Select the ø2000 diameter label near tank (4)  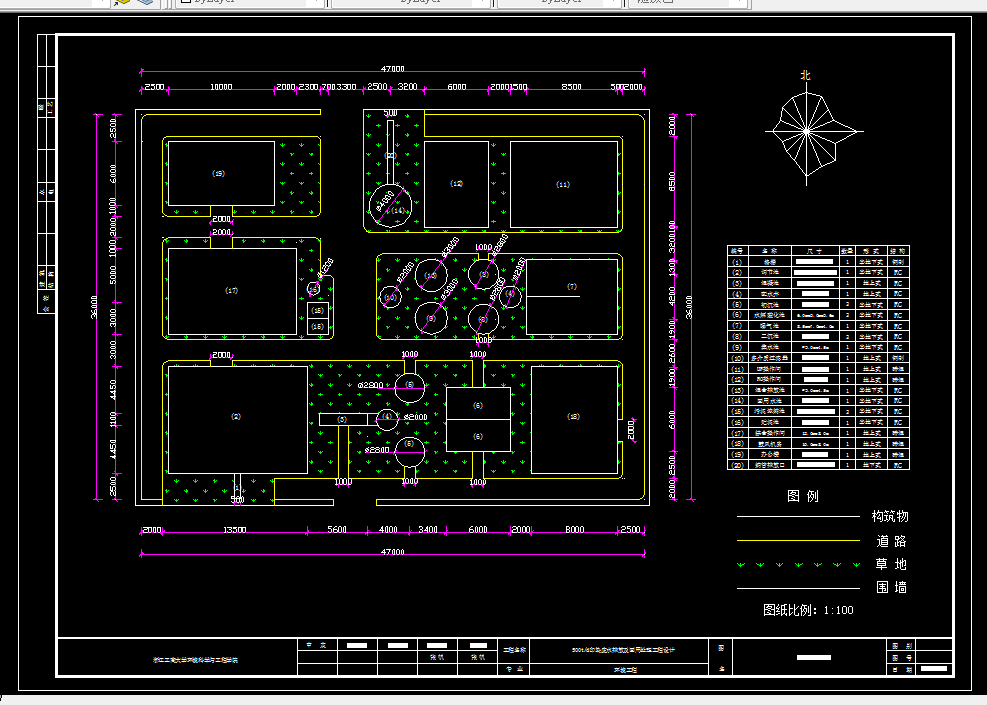pos(415,417)
